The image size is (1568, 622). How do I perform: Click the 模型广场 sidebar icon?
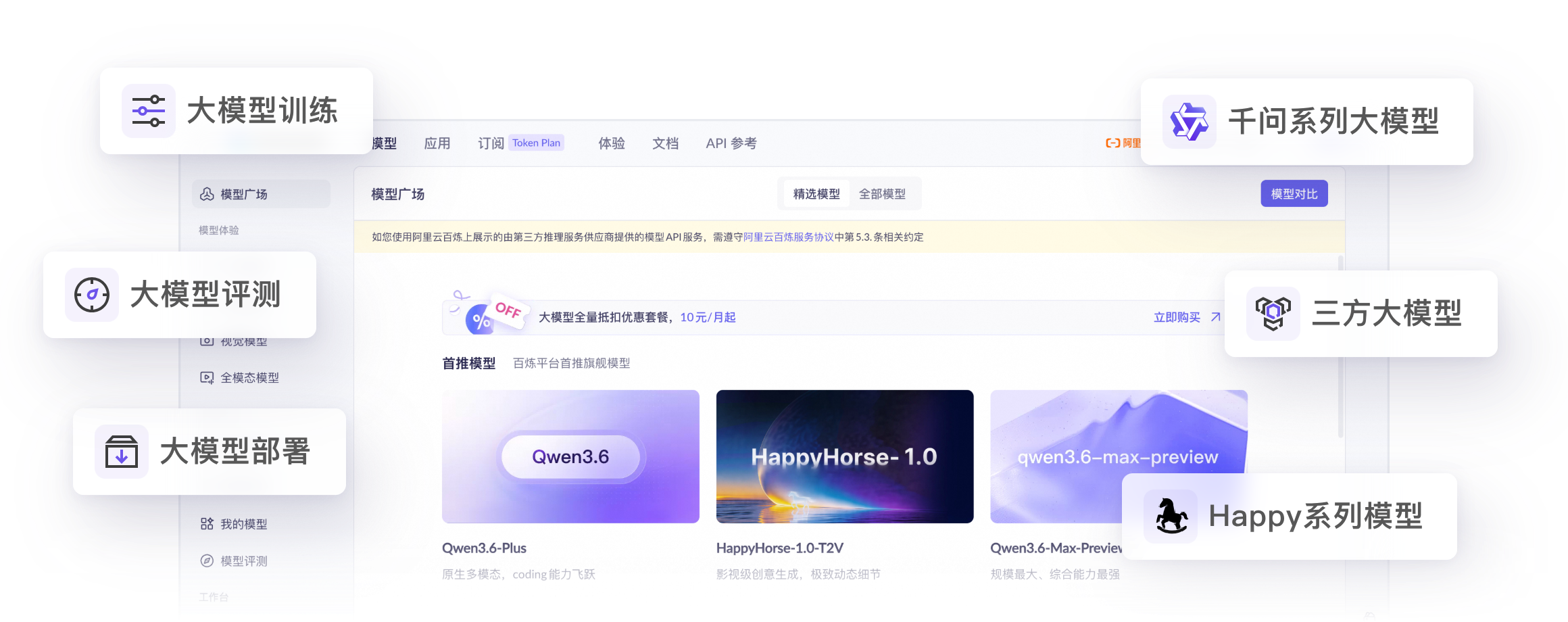coord(207,194)
